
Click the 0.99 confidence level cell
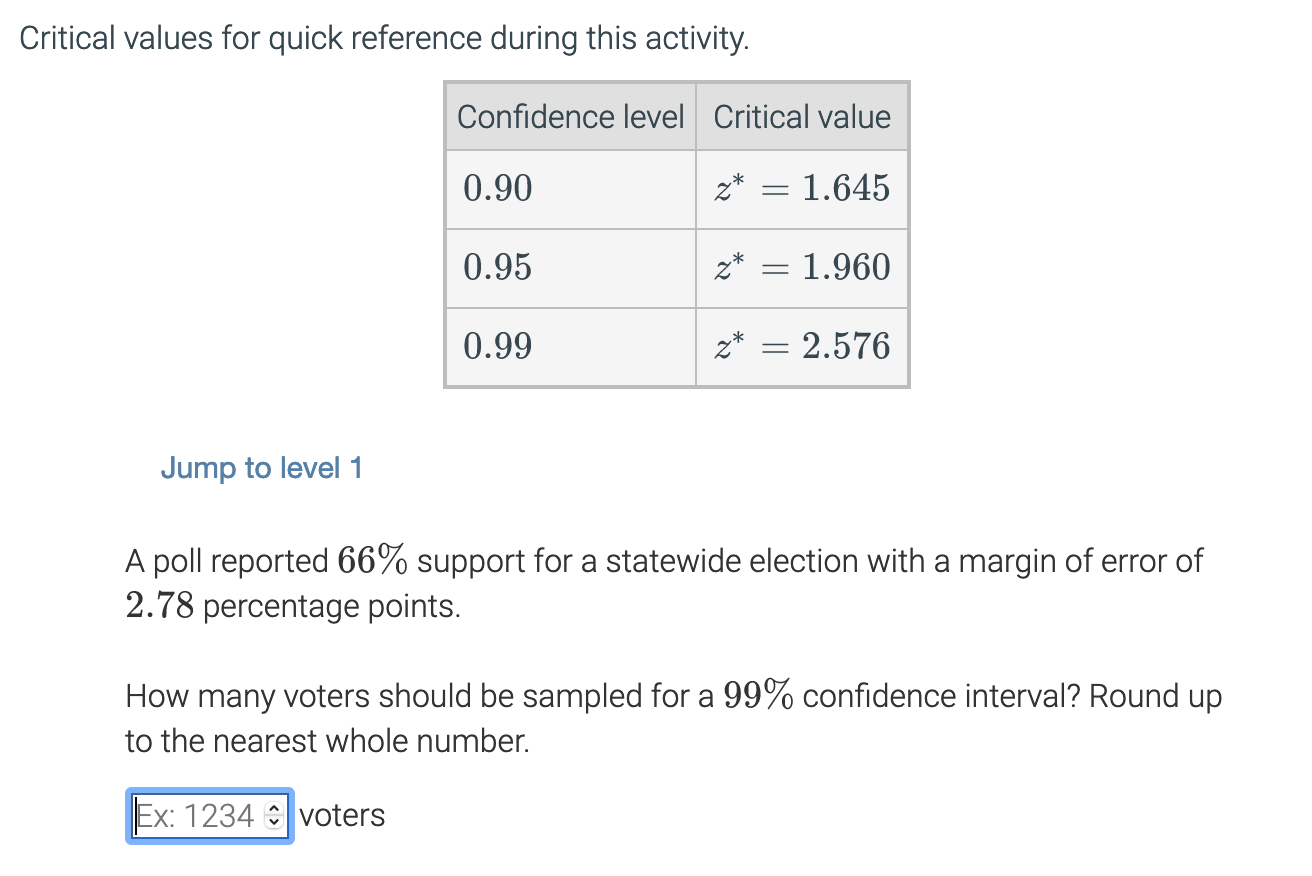click(497, 346)
